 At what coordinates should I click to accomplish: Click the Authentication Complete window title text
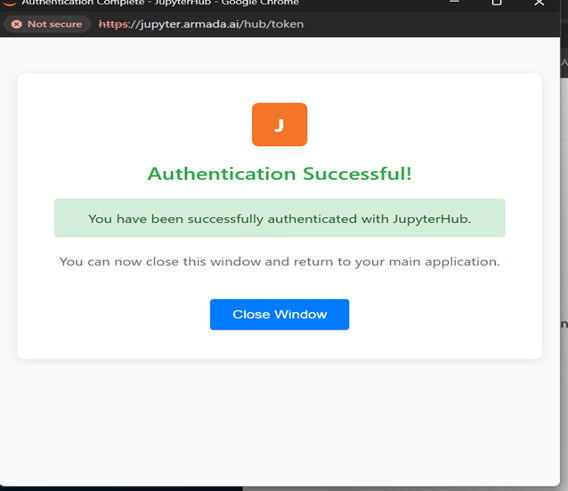pyautogui.click(x=160, y=3)
